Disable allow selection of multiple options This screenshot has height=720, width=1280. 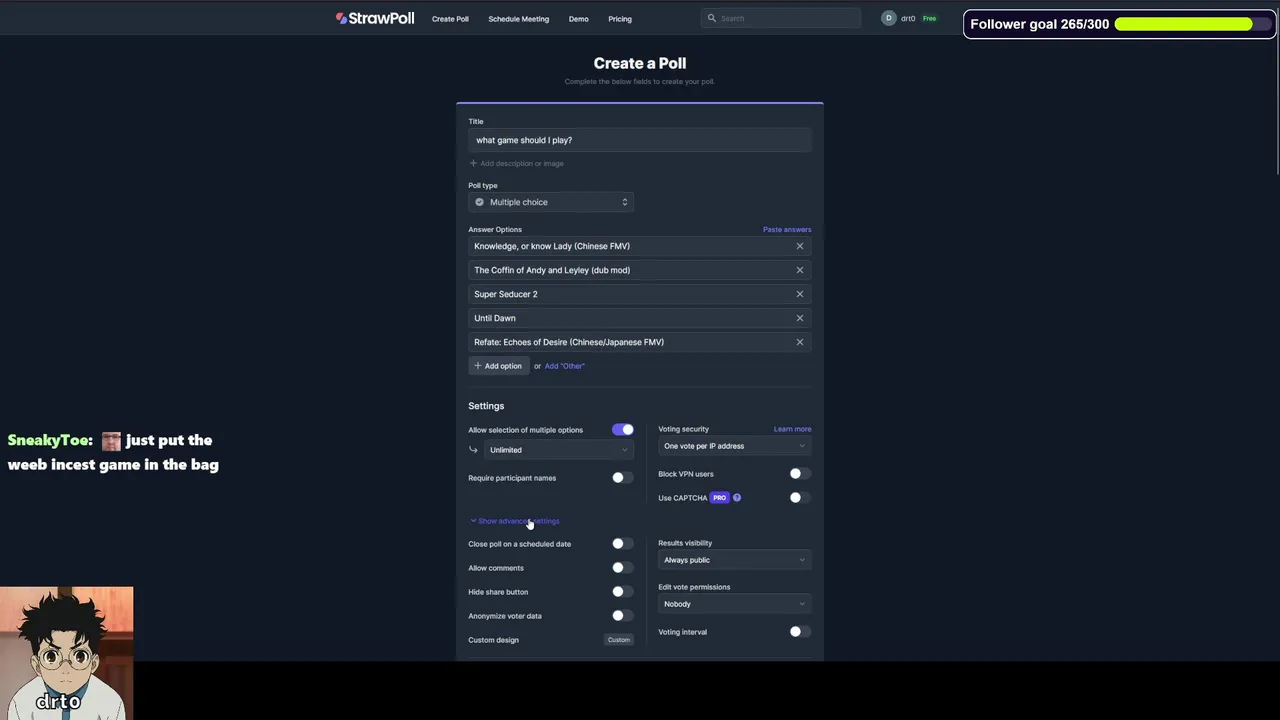click(622, 430)
